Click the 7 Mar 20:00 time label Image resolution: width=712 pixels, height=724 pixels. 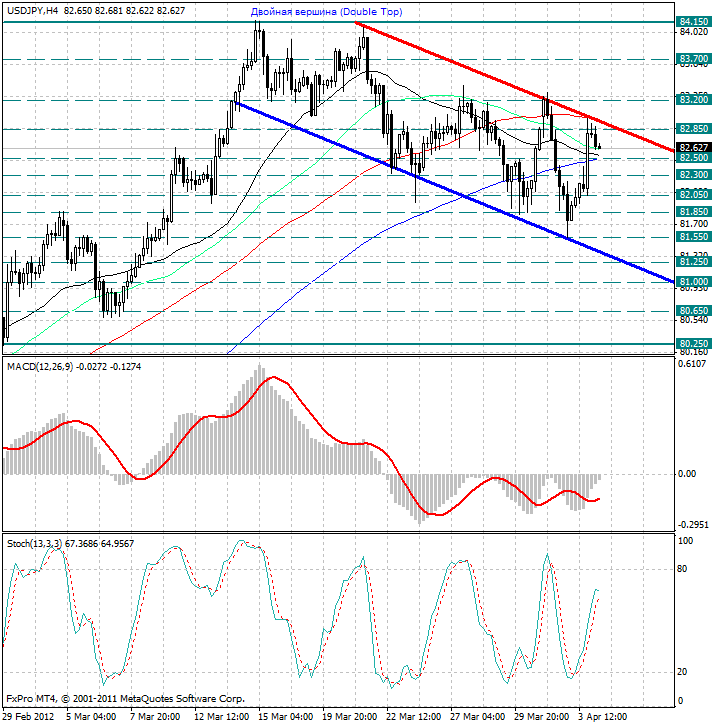[155, 717]
